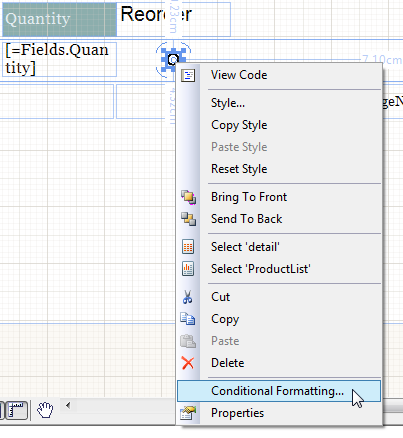Click the grayed Paste Style entry
Image resolution: width=403 pixels, height=438 pixels.
pos(279,147)
